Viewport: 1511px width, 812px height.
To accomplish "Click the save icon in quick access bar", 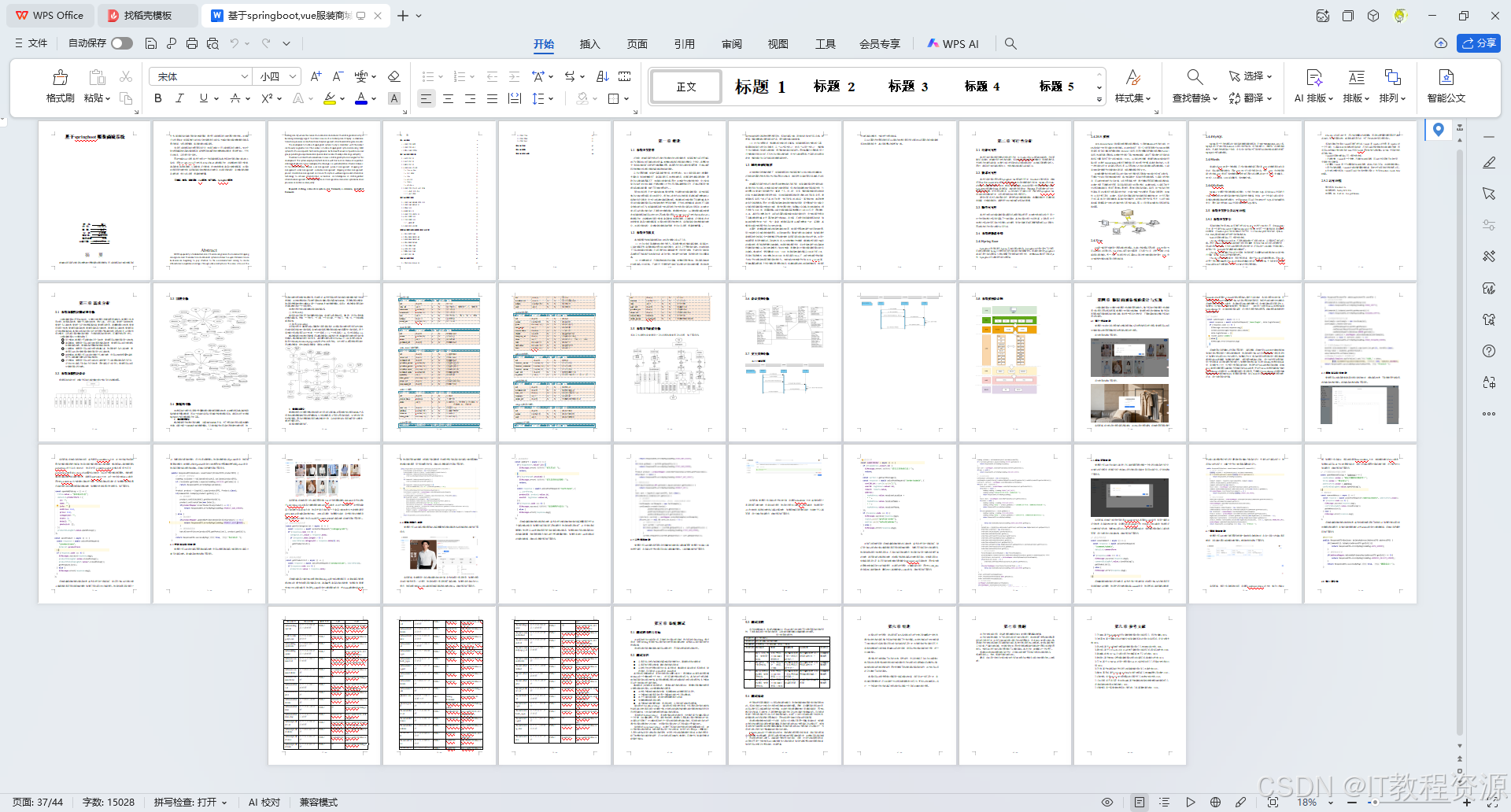I will coord(151,43).
